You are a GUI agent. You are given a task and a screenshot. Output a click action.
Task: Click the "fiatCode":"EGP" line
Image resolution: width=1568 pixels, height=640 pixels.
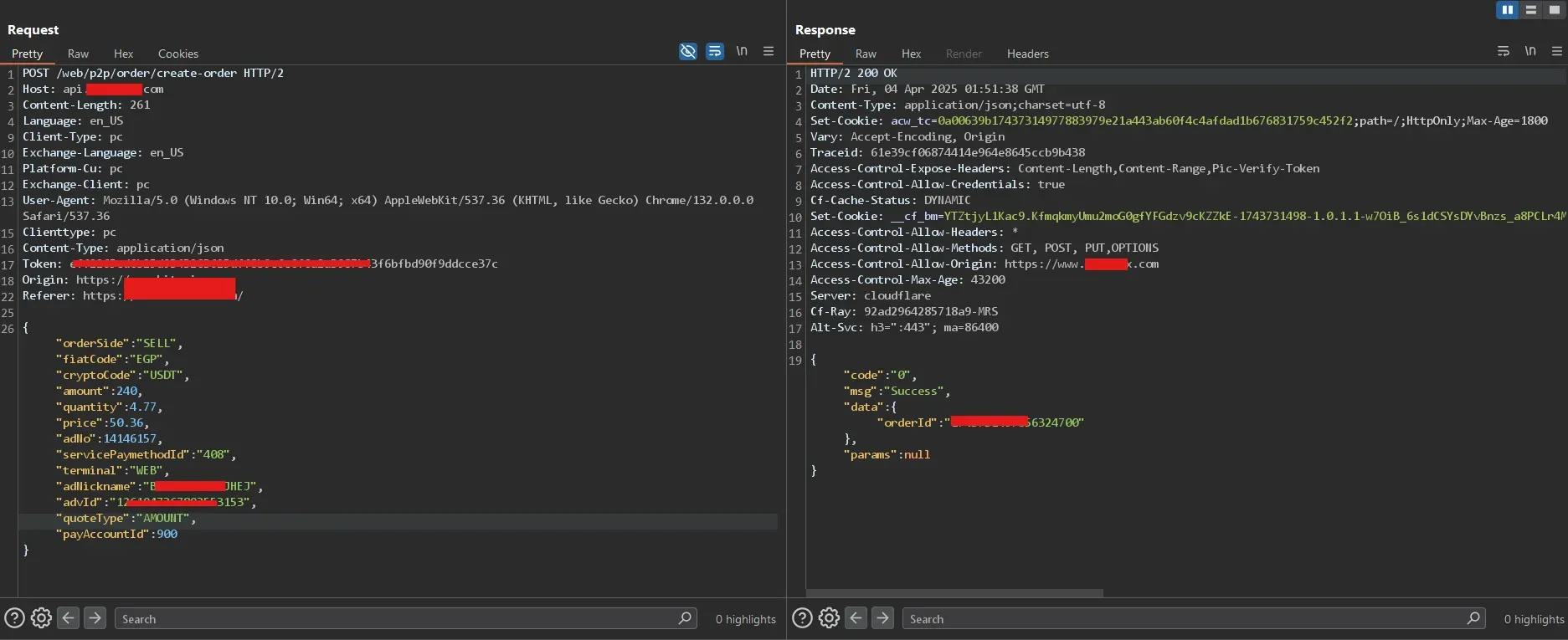pyautogui.click(x=112, y=359)
